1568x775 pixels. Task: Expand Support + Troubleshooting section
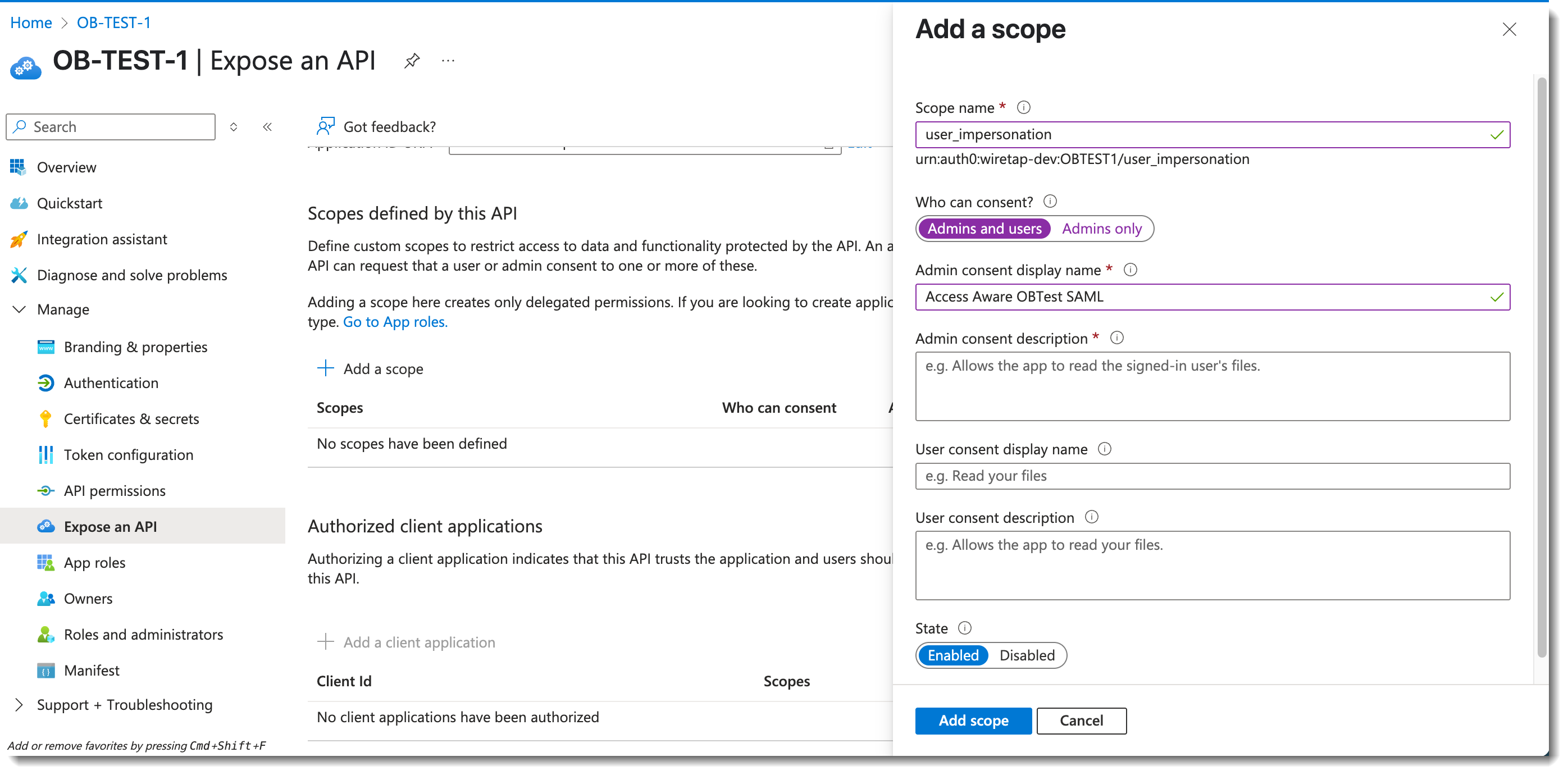[x=19, y=704]
